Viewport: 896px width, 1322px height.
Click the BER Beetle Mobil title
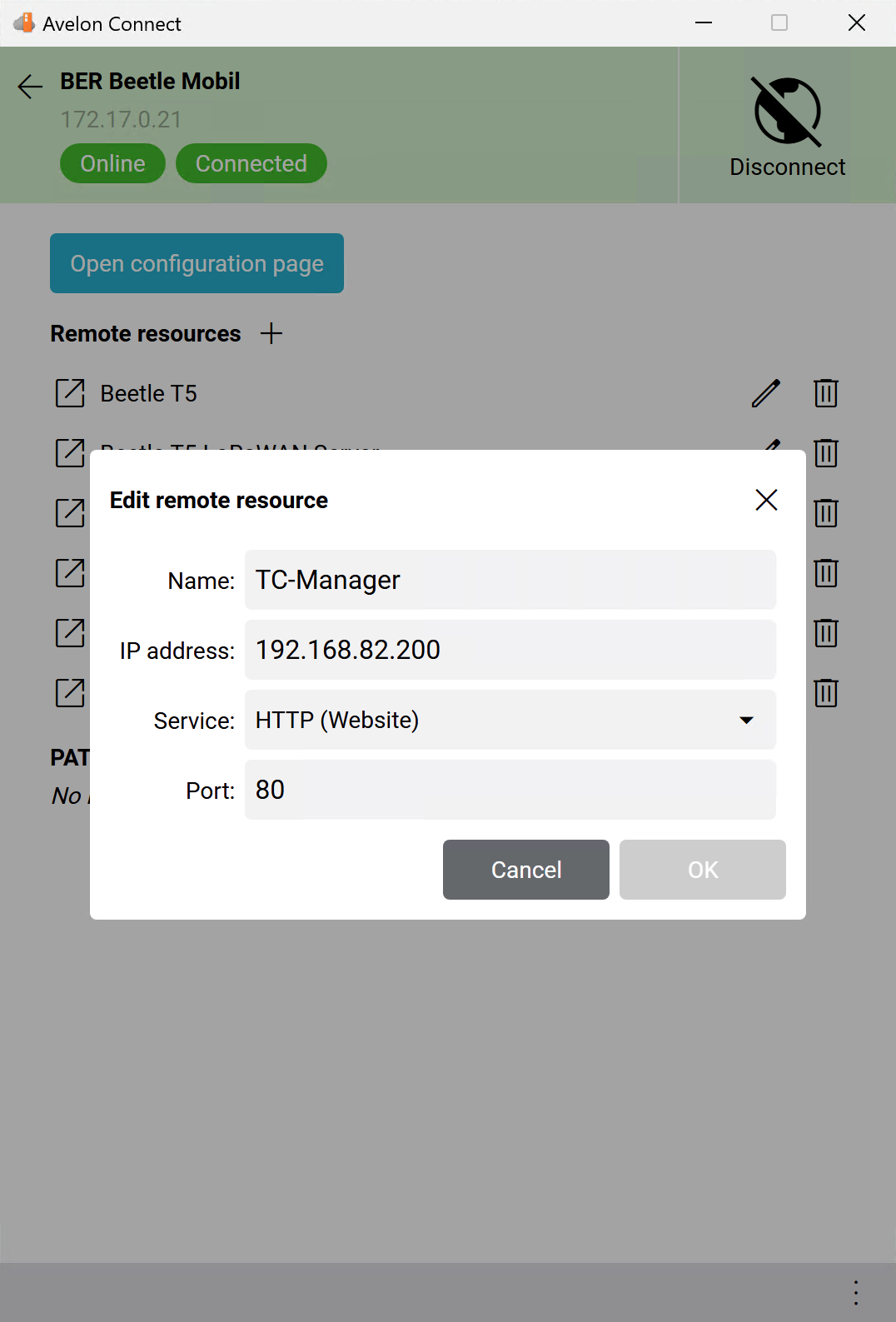(x=150, y=82)
